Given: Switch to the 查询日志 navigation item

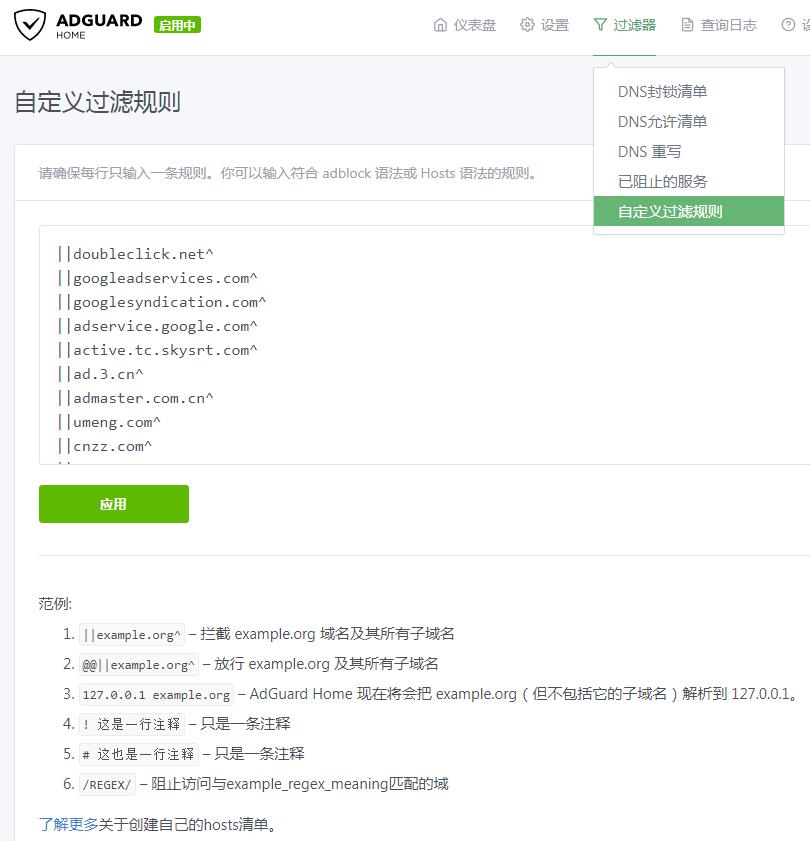Looking at the screenshot, I should (730, 25).
